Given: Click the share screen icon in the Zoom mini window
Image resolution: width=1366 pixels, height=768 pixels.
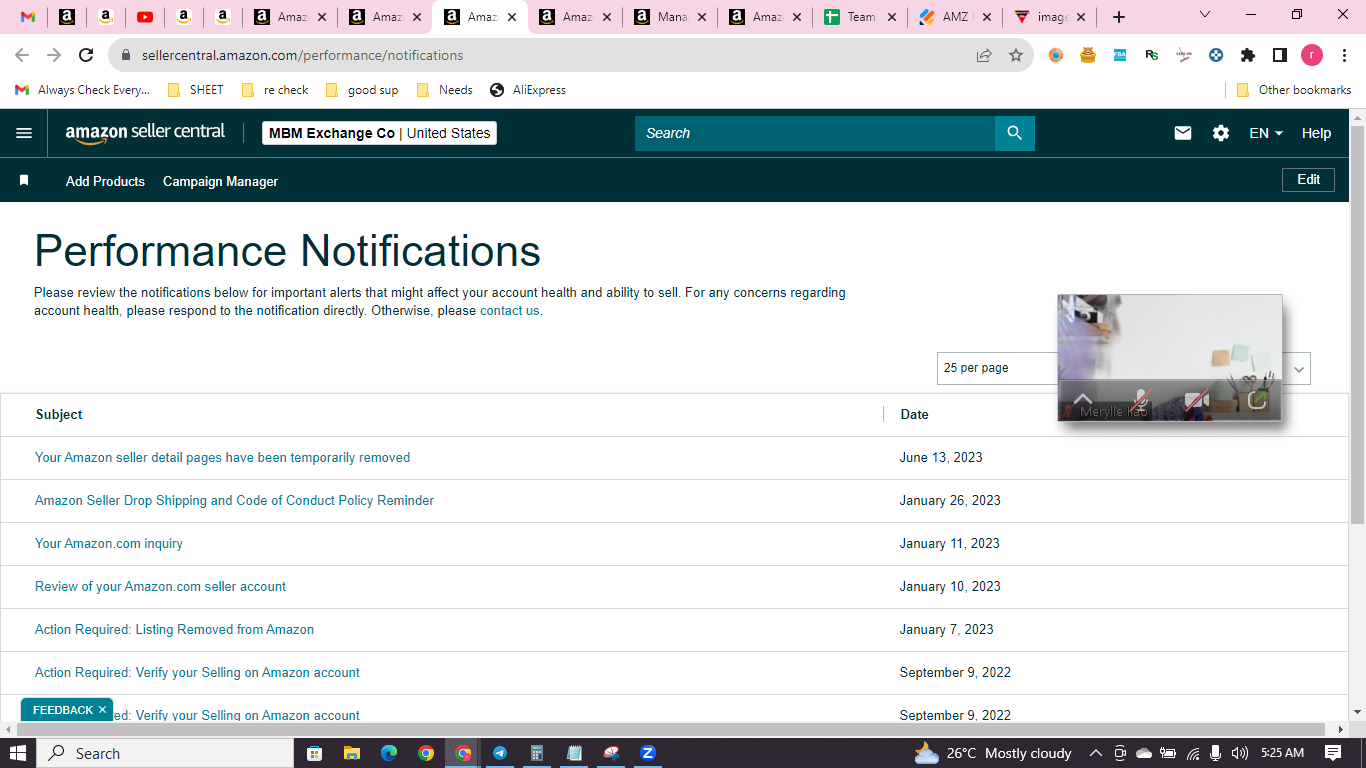Looking at the screenshot, I should tap(1257, 400).
